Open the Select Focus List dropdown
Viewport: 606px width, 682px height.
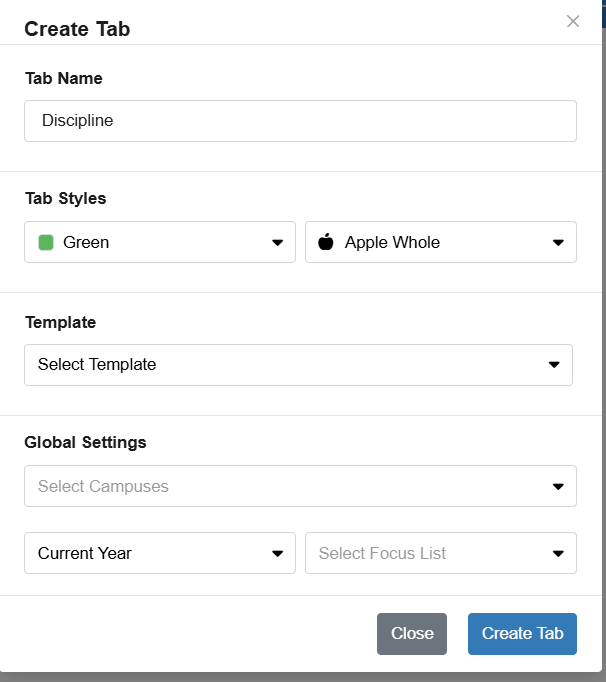point(441,553)
